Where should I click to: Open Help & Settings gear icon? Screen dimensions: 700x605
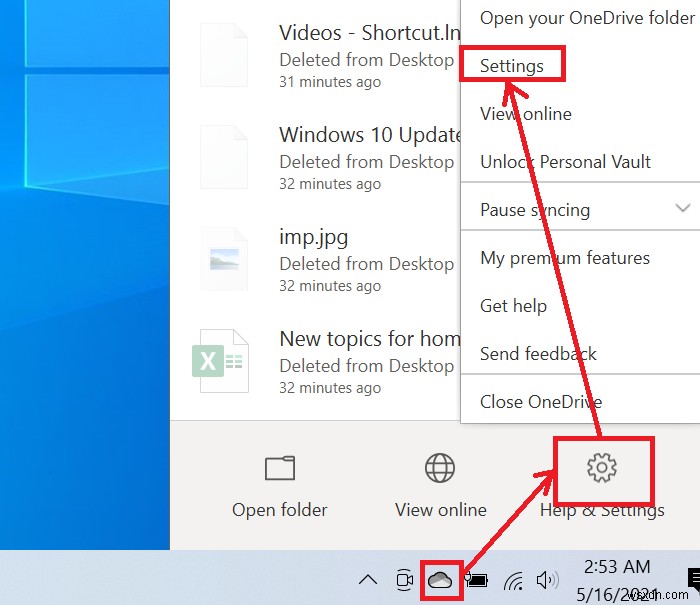click(602, 467)
